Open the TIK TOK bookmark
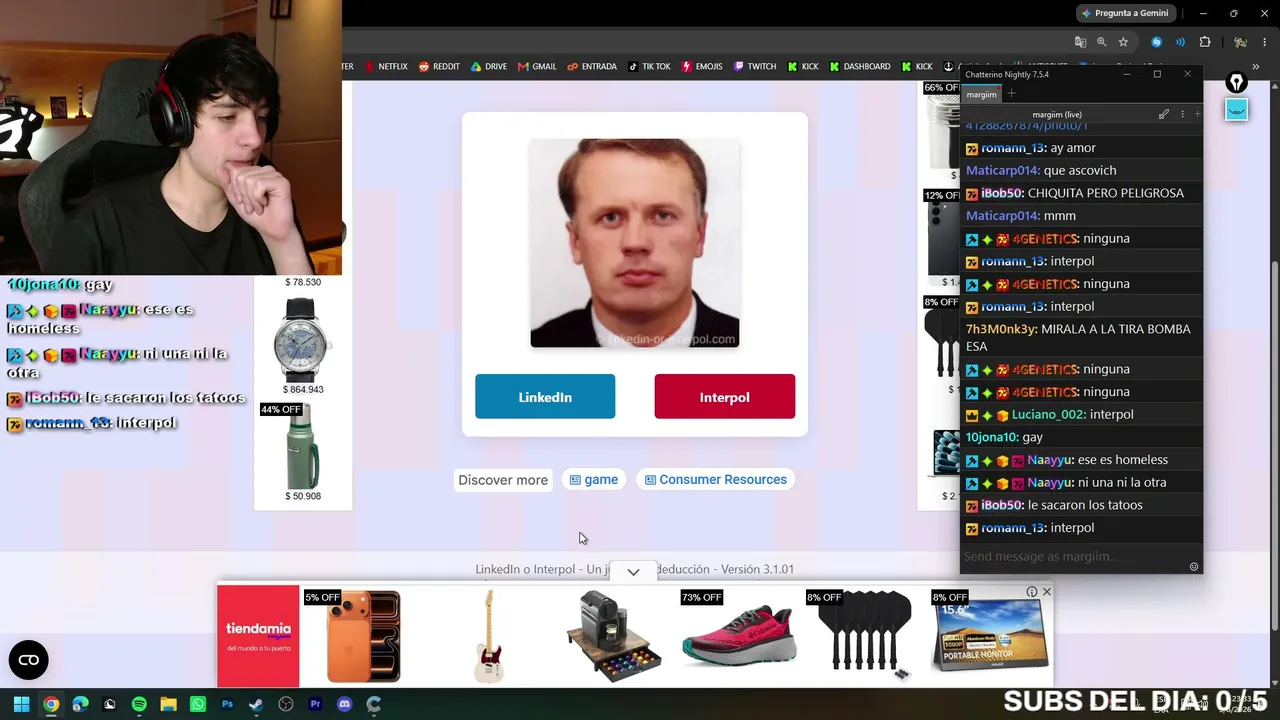The width and height of the screenshot is (1280, 720). [650, 67]
